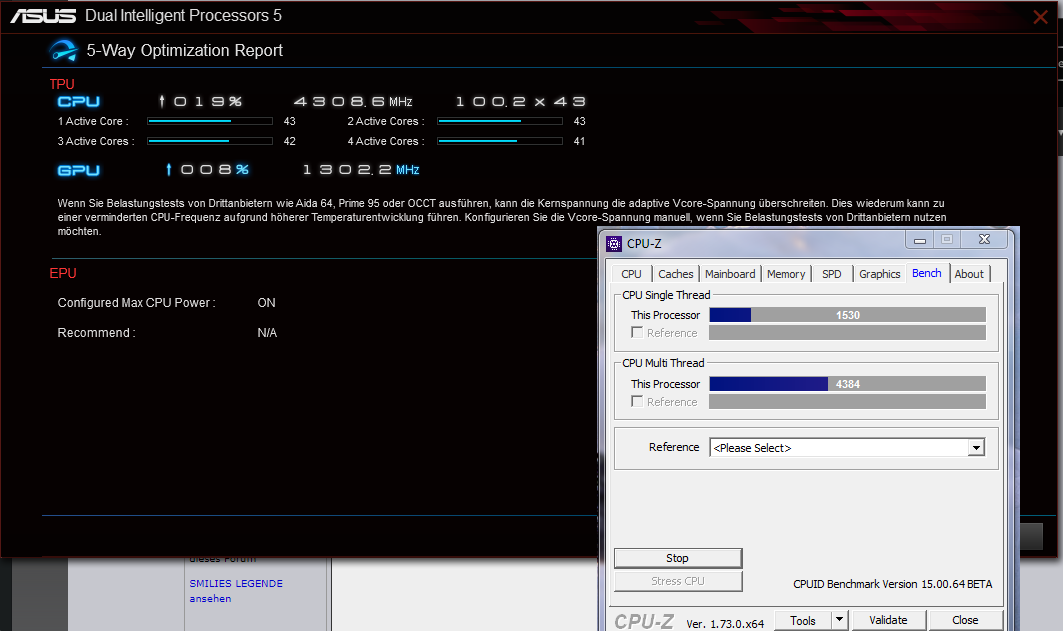Click the 5-Way Optimization Report icon
Screen dimensions: 1063x631
[63, 51]
